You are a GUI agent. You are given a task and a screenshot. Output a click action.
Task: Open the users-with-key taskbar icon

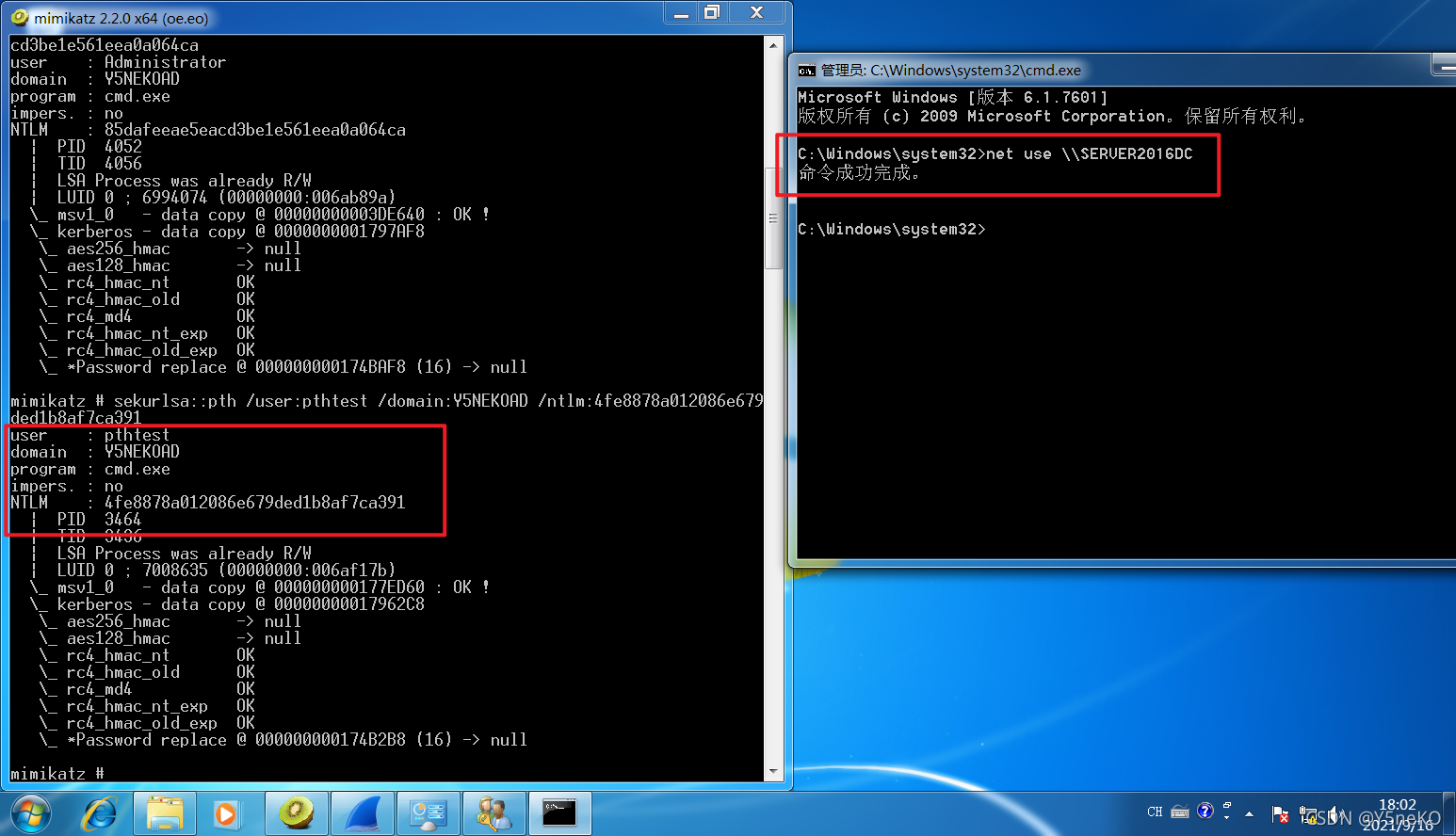[x=493, y=813]
